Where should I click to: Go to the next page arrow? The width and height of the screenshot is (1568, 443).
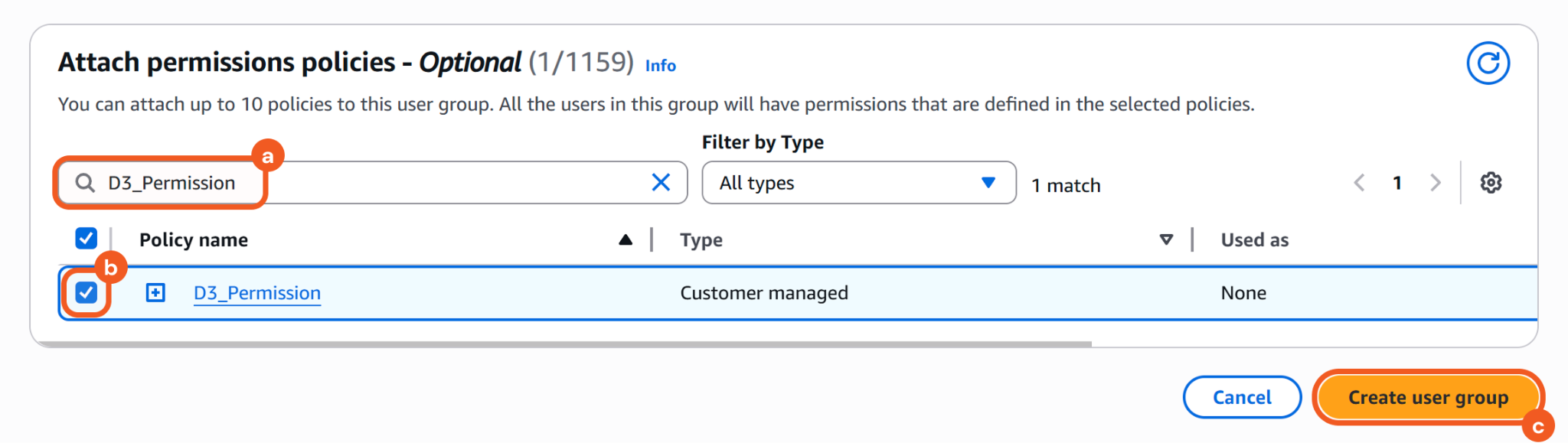click(1435, 183)
